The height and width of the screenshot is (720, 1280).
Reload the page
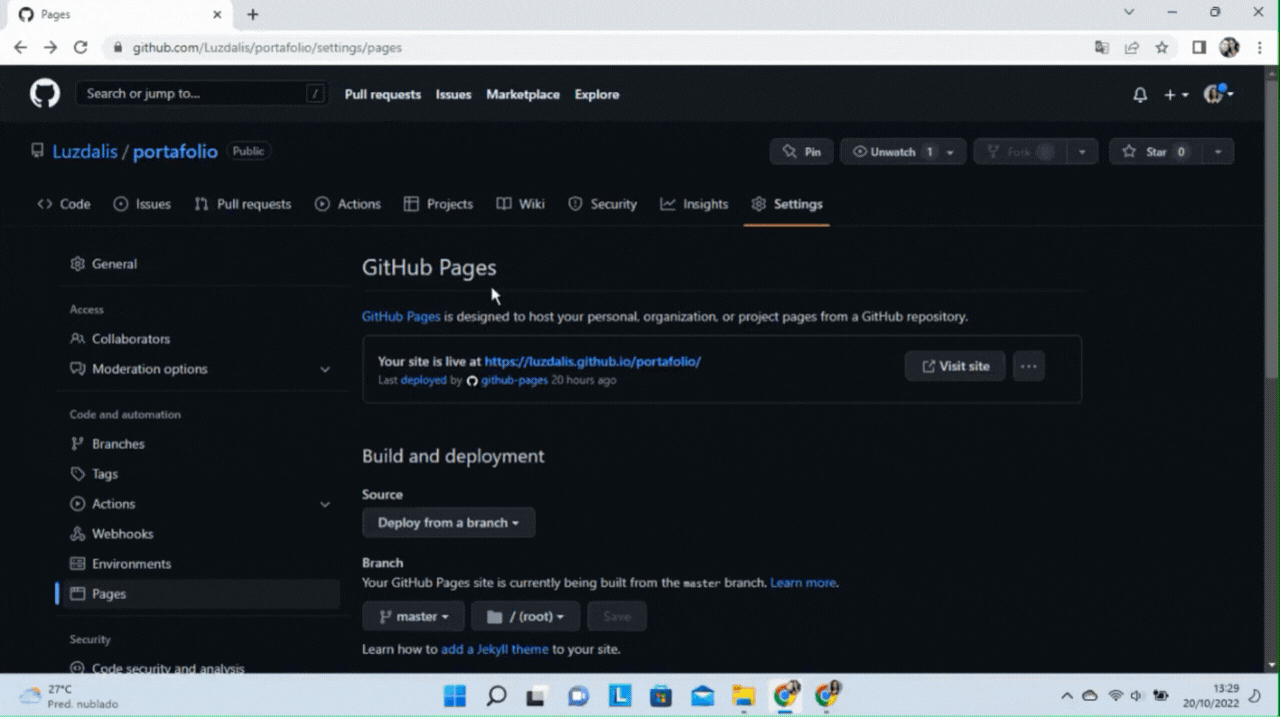click(x=81, y=47)
